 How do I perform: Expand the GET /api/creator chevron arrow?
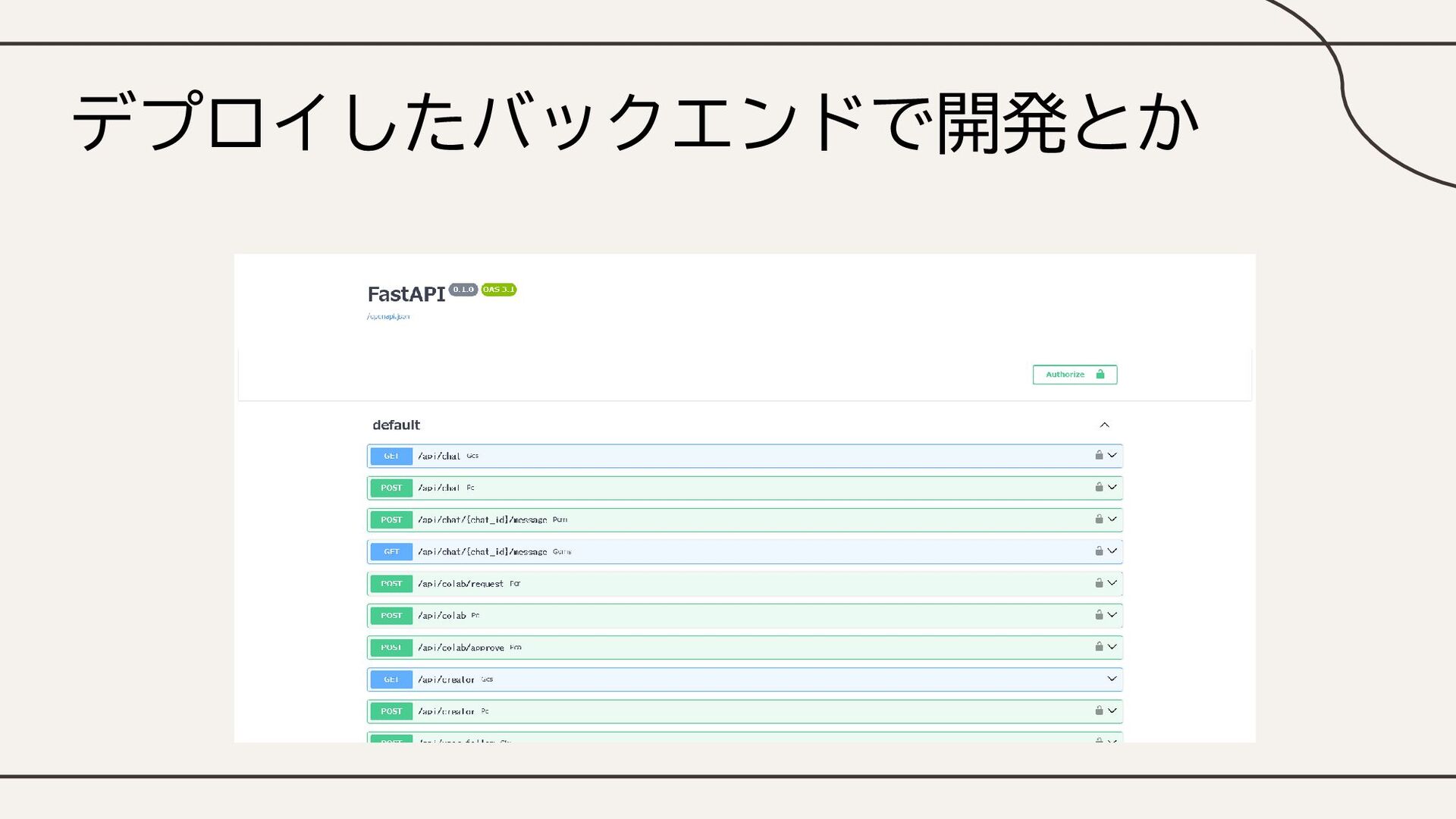click(1112, 679)
